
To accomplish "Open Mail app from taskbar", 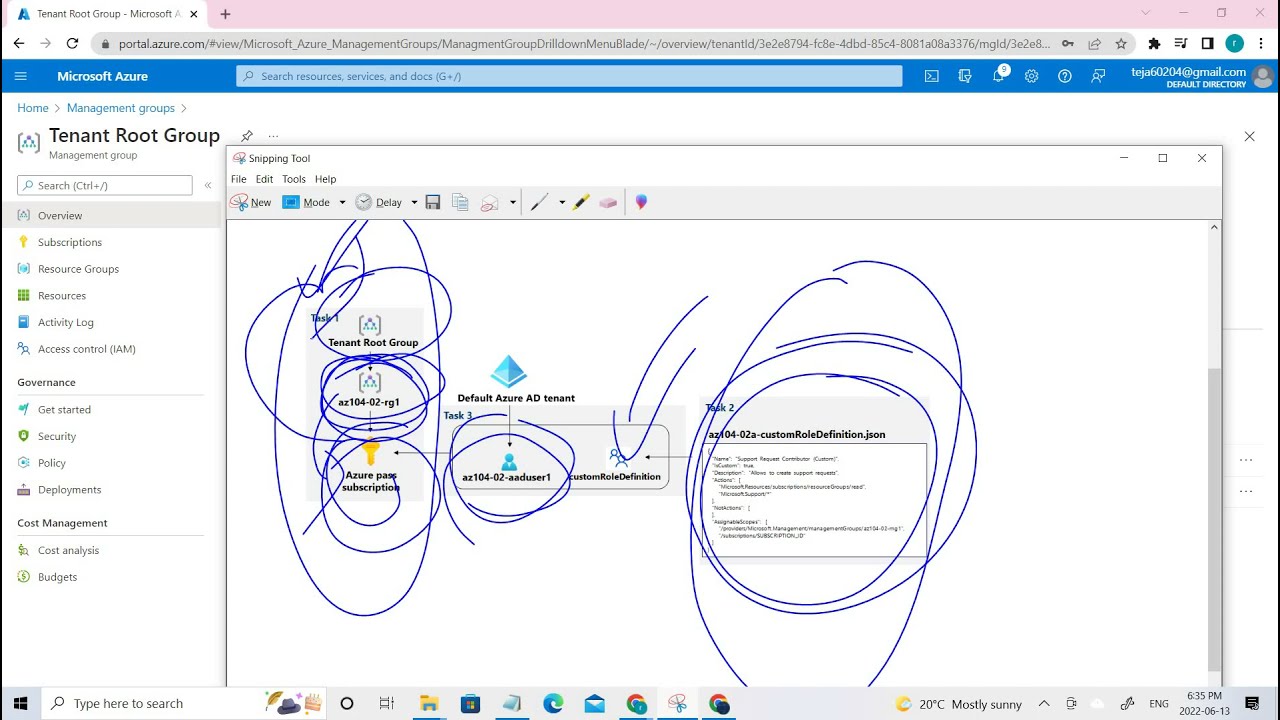I will pyautogui.click(x=595, y=703).
